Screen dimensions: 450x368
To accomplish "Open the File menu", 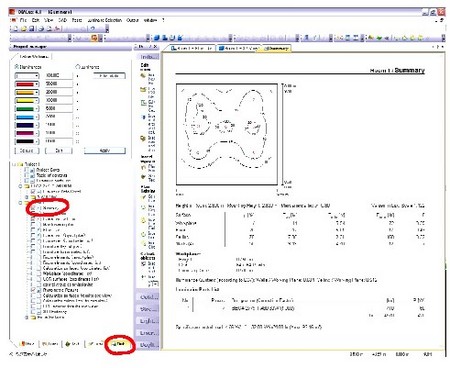I will pyautogui.click(x=23, y=20).
